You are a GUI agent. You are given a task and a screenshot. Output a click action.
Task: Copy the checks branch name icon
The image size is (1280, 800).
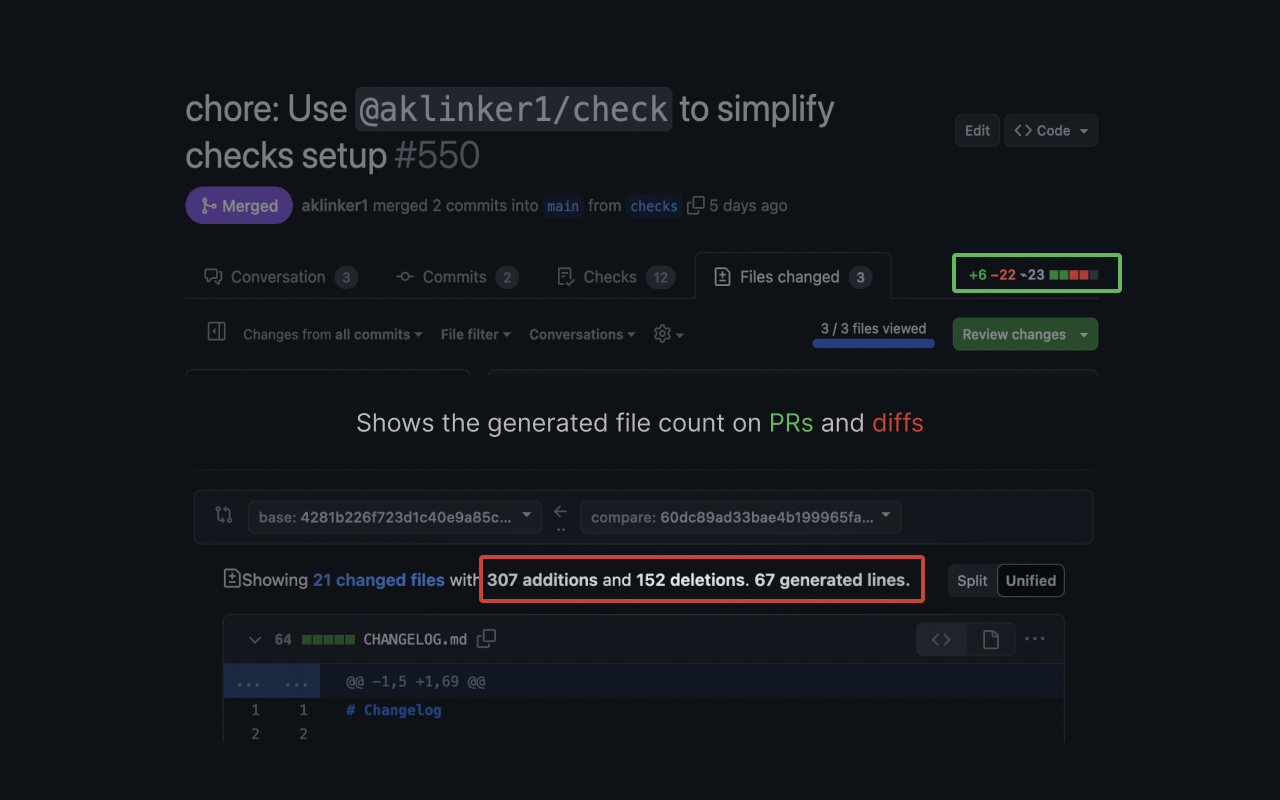[x=695, y=205]
